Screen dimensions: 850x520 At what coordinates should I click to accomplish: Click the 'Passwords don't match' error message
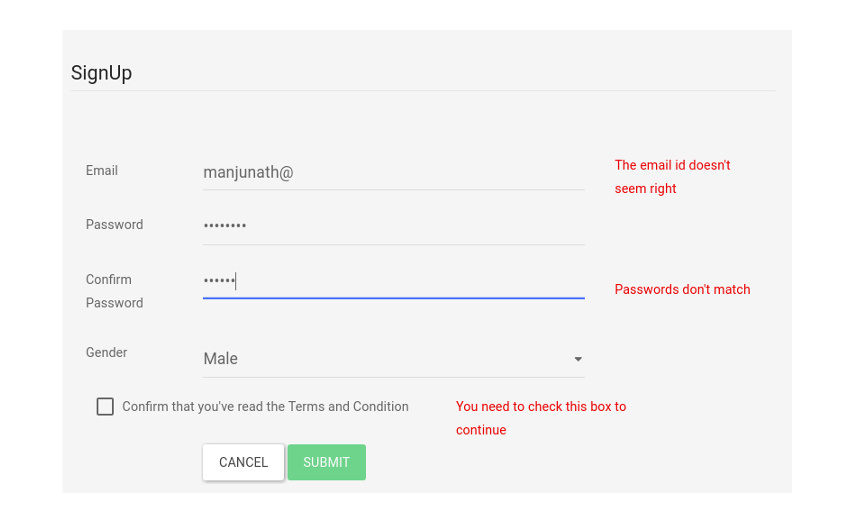(x=682, y=290)
